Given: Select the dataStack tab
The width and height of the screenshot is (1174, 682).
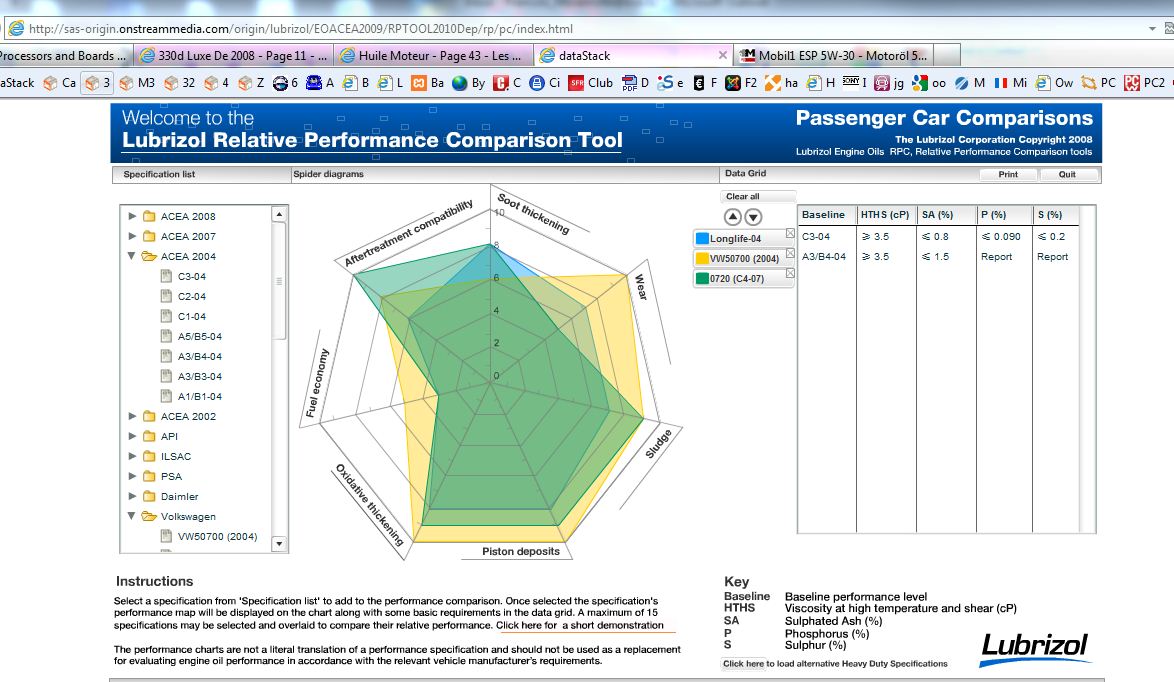Looking at the screenshot, I should click(633, 55).
